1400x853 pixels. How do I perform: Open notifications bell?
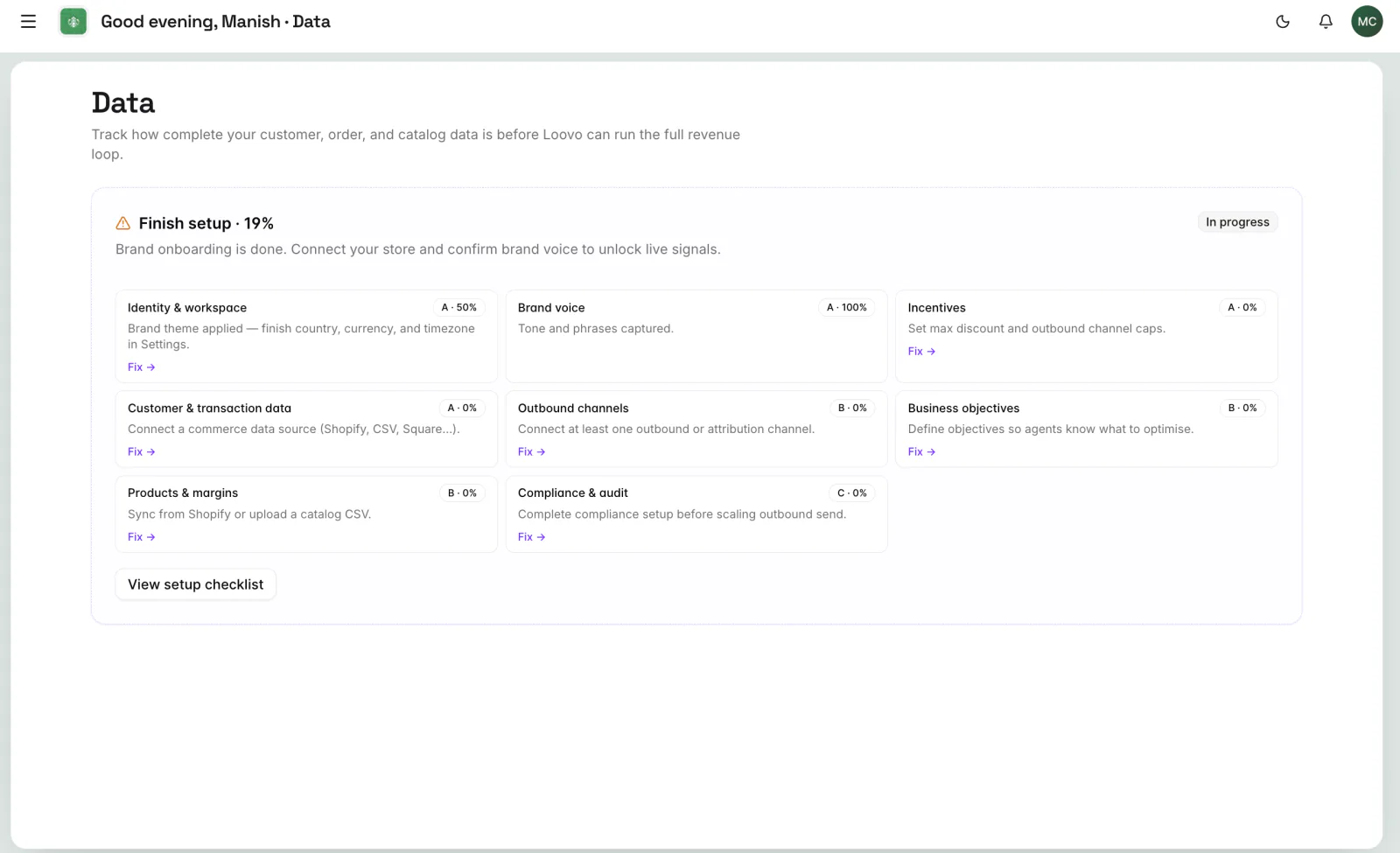pyautogui.click(x=1326, y=22)
